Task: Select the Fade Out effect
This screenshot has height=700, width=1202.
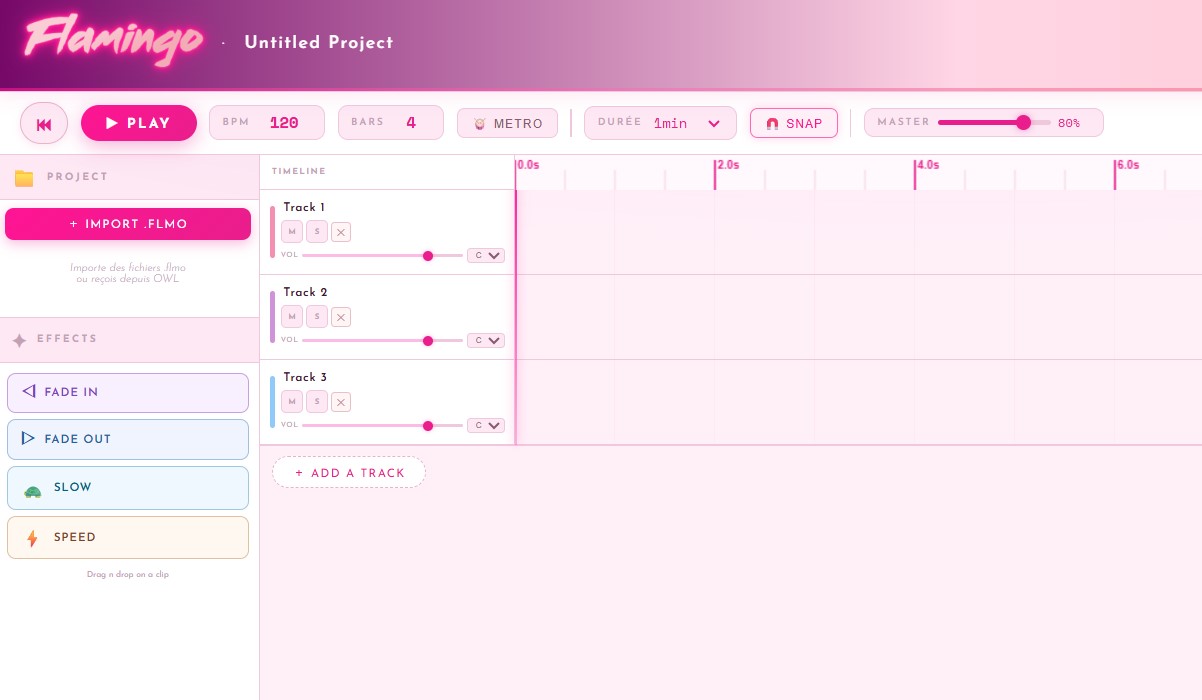Action: point(128,439)
